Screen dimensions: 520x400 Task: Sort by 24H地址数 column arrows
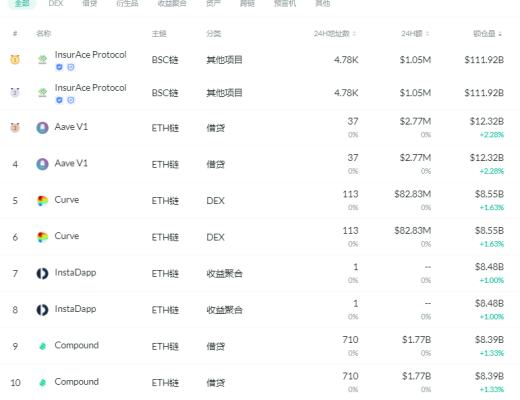pos(354,34)
